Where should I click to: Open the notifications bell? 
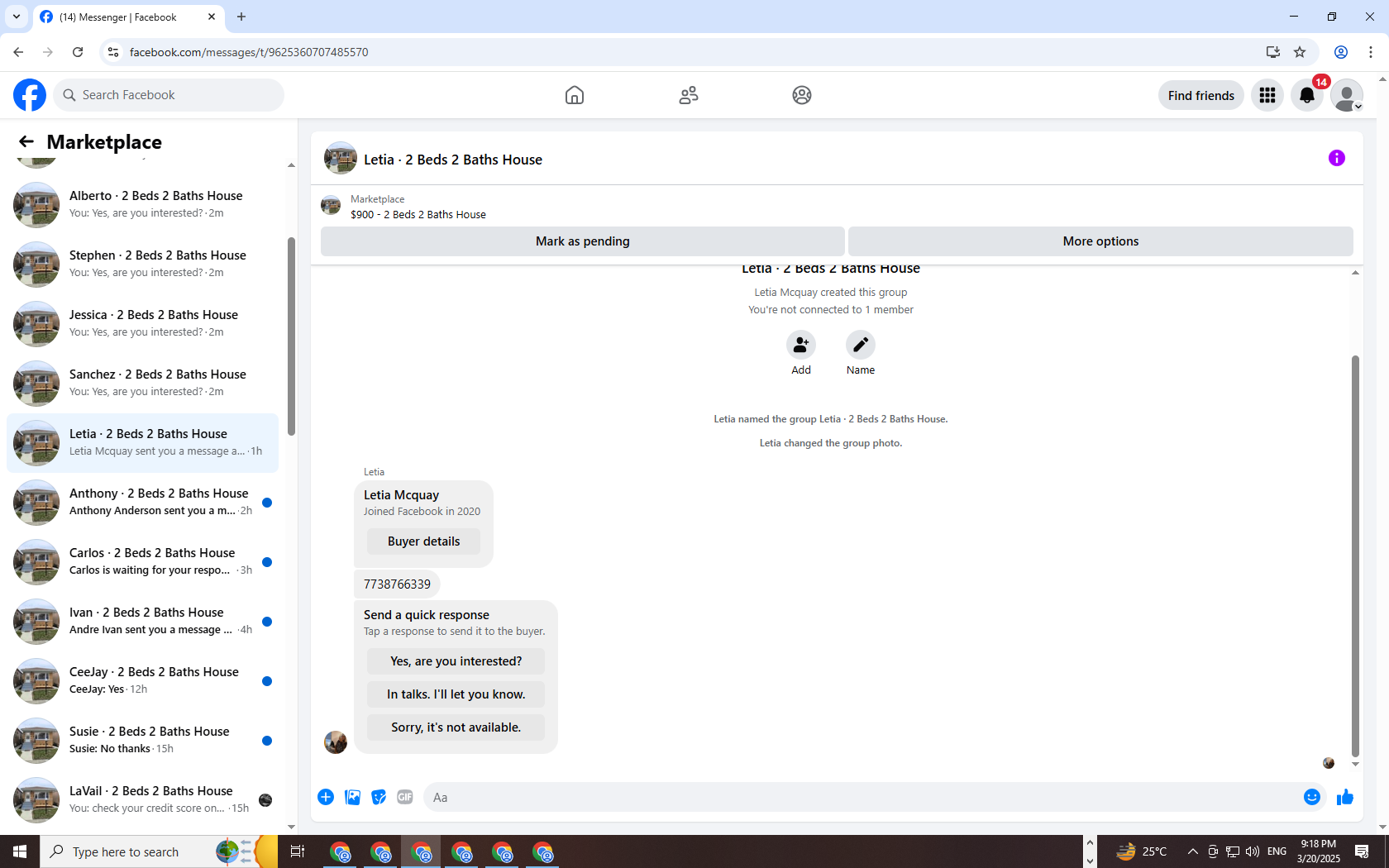pyautogui.click(x=1307, y=95)
